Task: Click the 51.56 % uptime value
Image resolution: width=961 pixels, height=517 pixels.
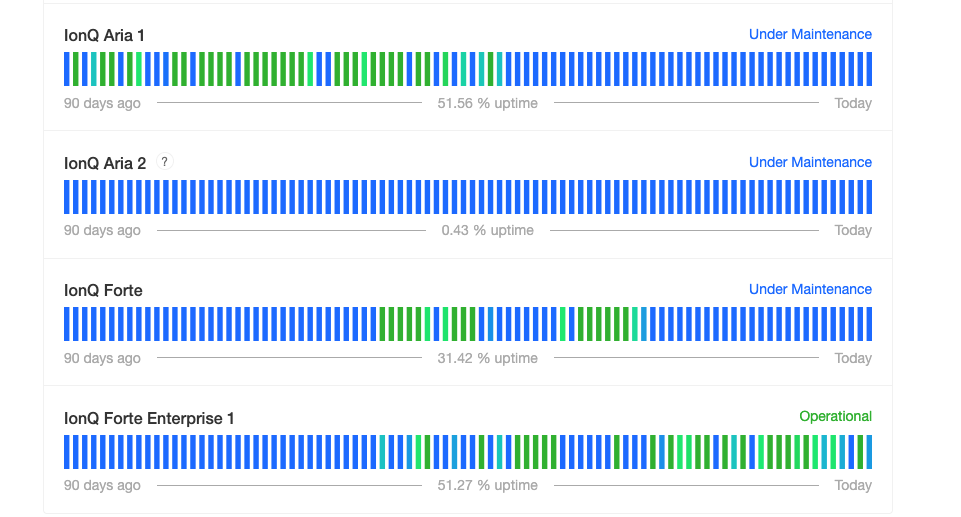Action: pyautogui.click(x=487, y=104)
